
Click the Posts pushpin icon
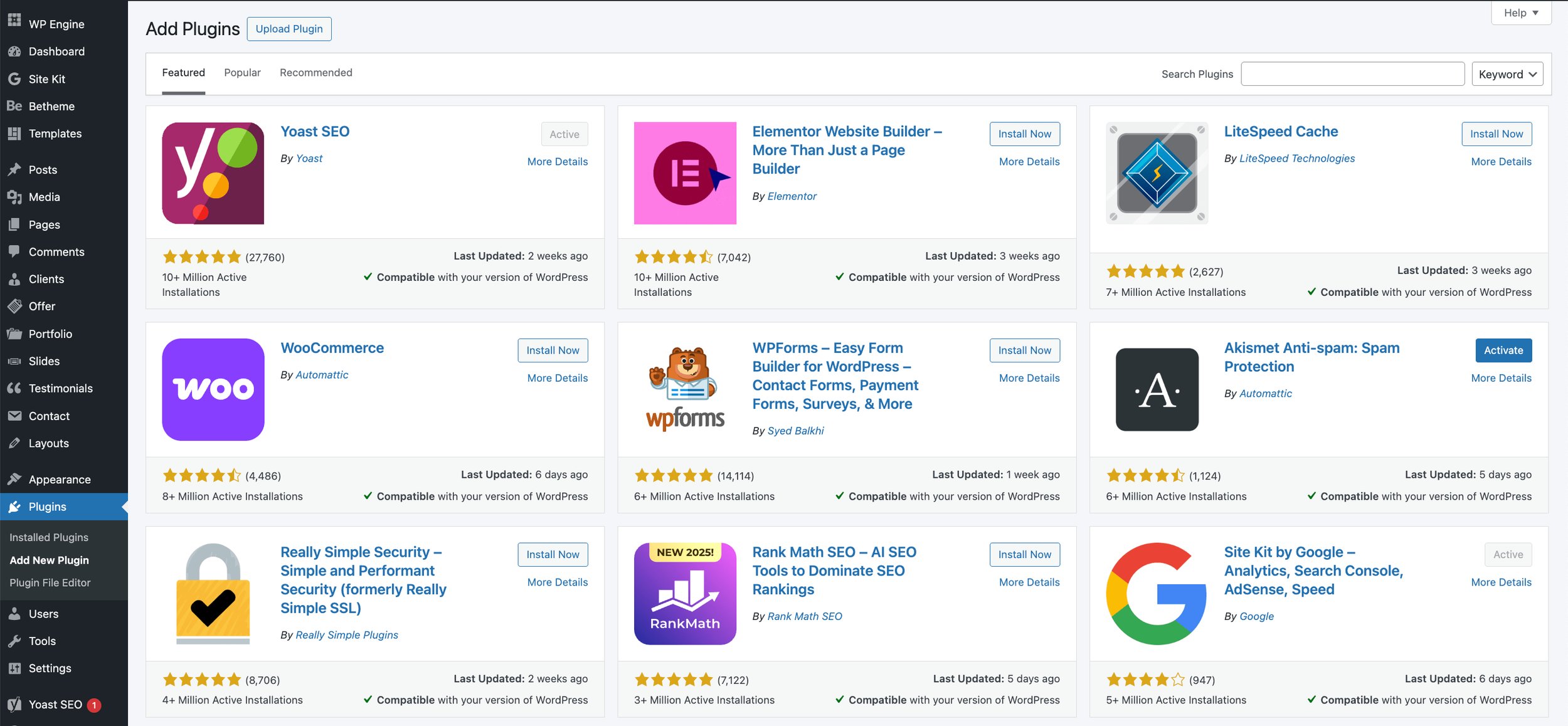14,169
